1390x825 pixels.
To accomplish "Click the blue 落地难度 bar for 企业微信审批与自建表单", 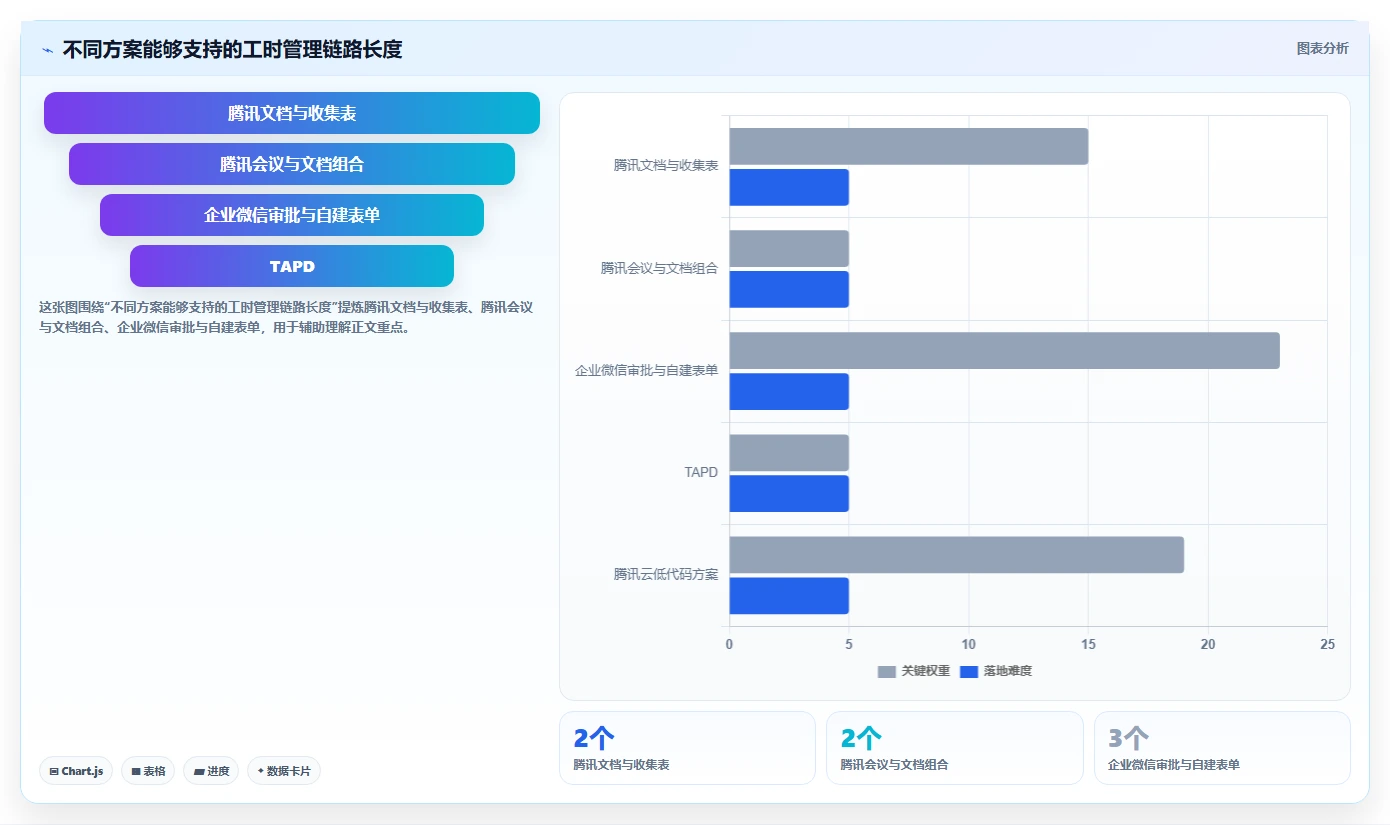I will pyautogui.click(x=789, y=391).
